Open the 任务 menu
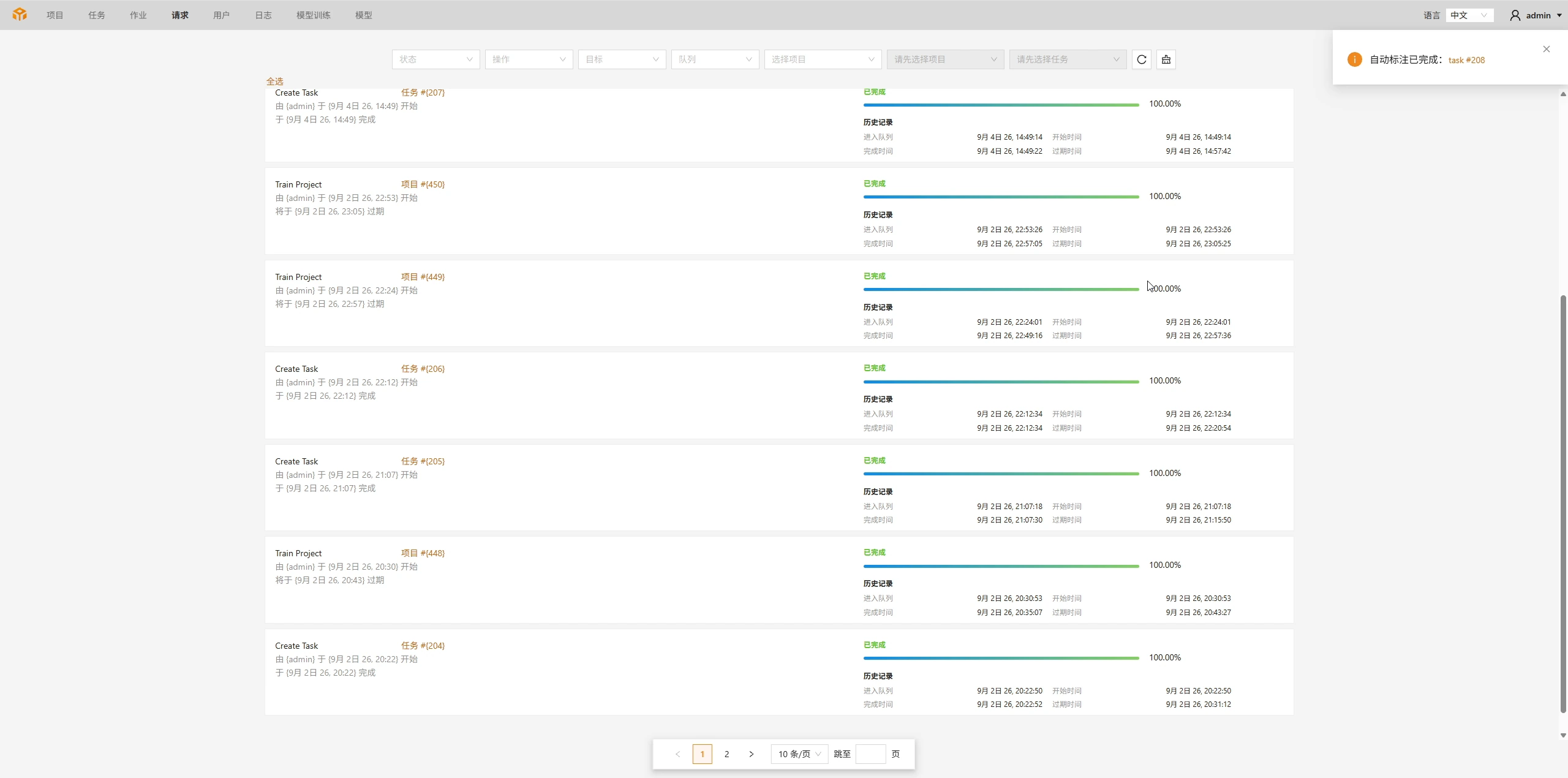This screenshot has width=1568, height=778. tap(97, 15)
